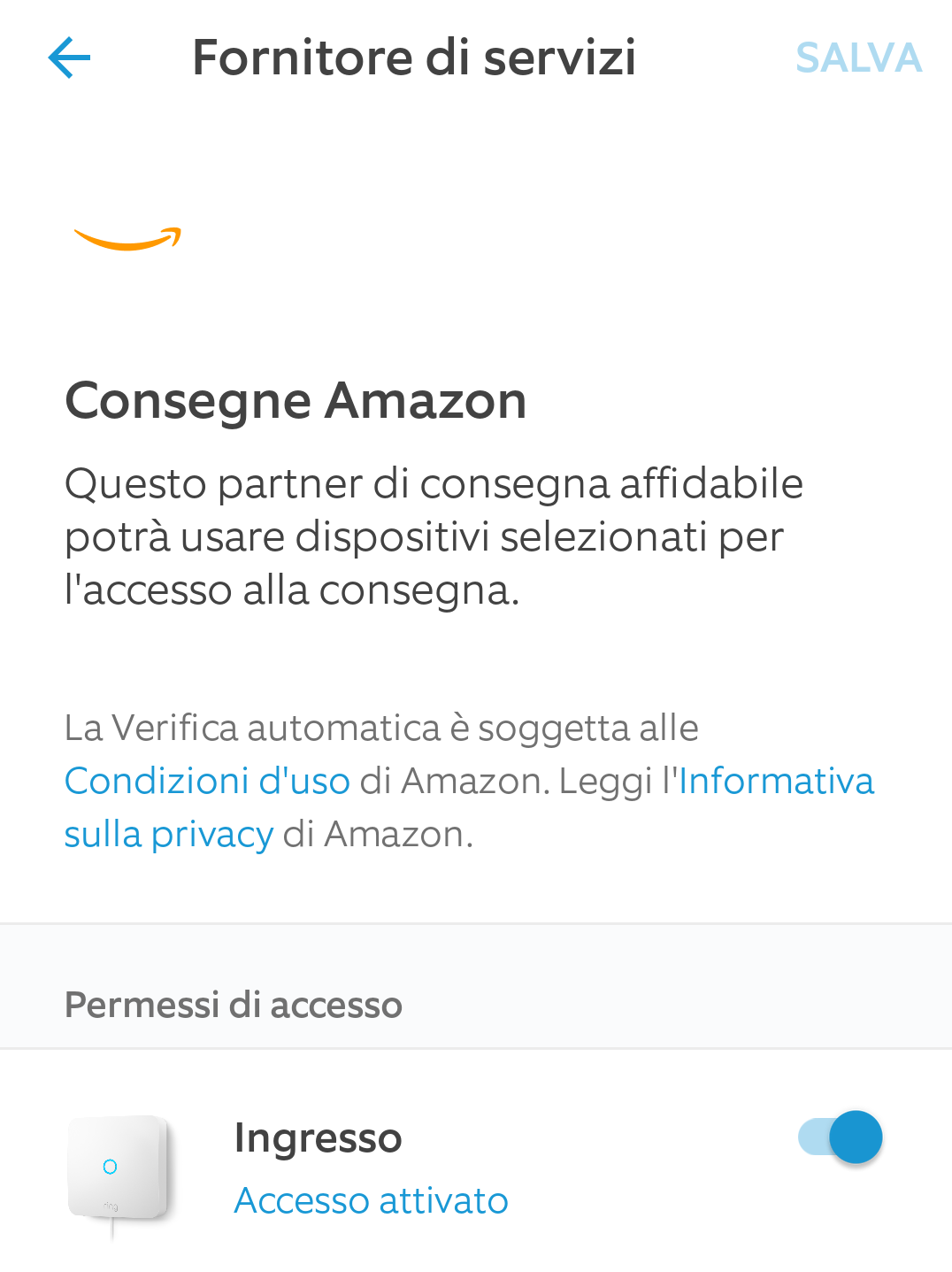Tap the Ingresso device name
Screen dimensions: 952x1272
tap(318, 1137)
